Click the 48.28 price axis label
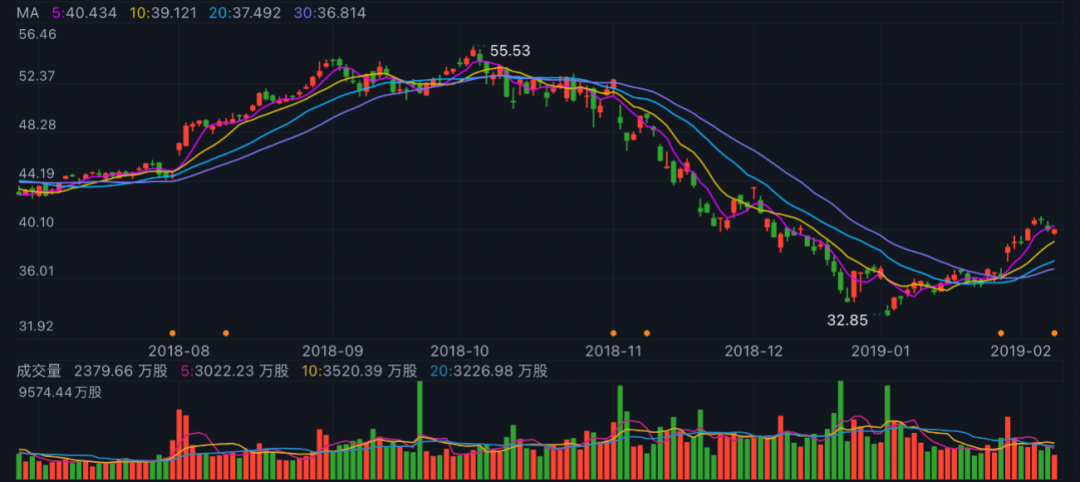The width and height of the screenshot is (1080, 482). [38, 126]
